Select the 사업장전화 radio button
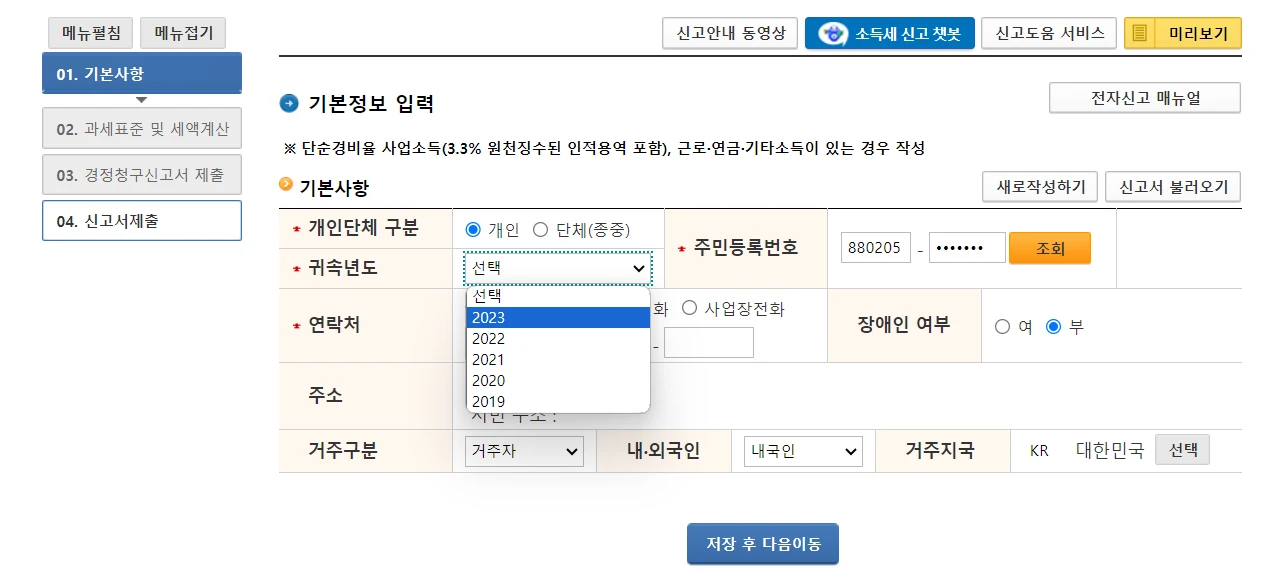Viewport: 1276px width, 580px height. pos(689,308)
